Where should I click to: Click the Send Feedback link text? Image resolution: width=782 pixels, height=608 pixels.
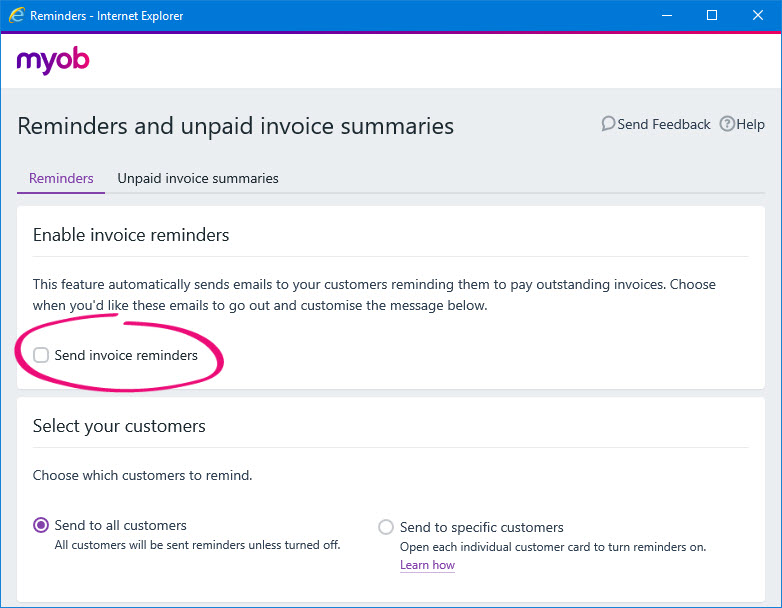[x=664, y=124]
